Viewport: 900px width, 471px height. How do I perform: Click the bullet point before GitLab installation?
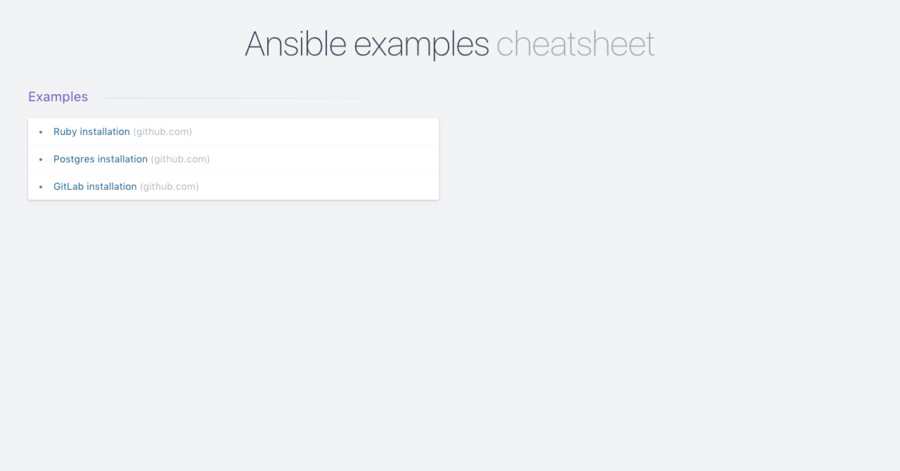pyautogui.click(x=41, y=187)
